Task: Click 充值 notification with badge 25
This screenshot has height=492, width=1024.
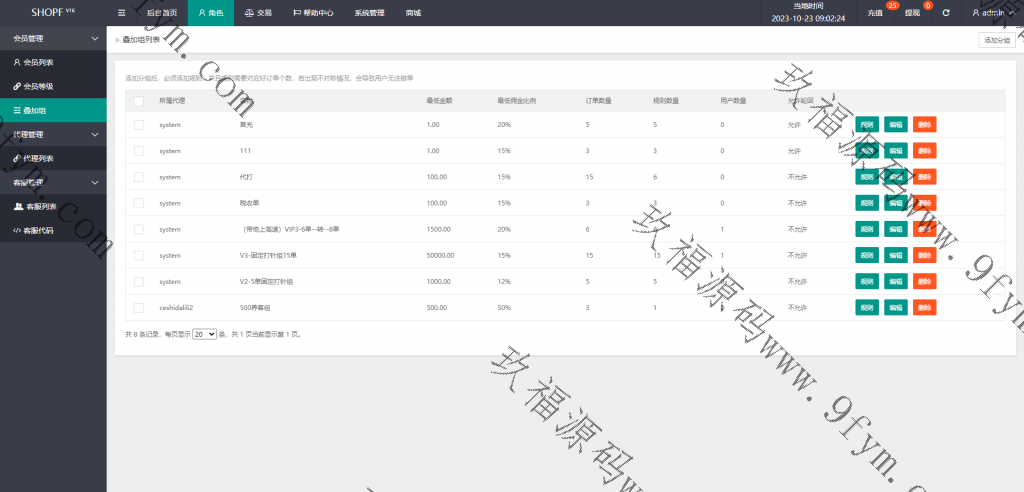Action: (875, 13)
